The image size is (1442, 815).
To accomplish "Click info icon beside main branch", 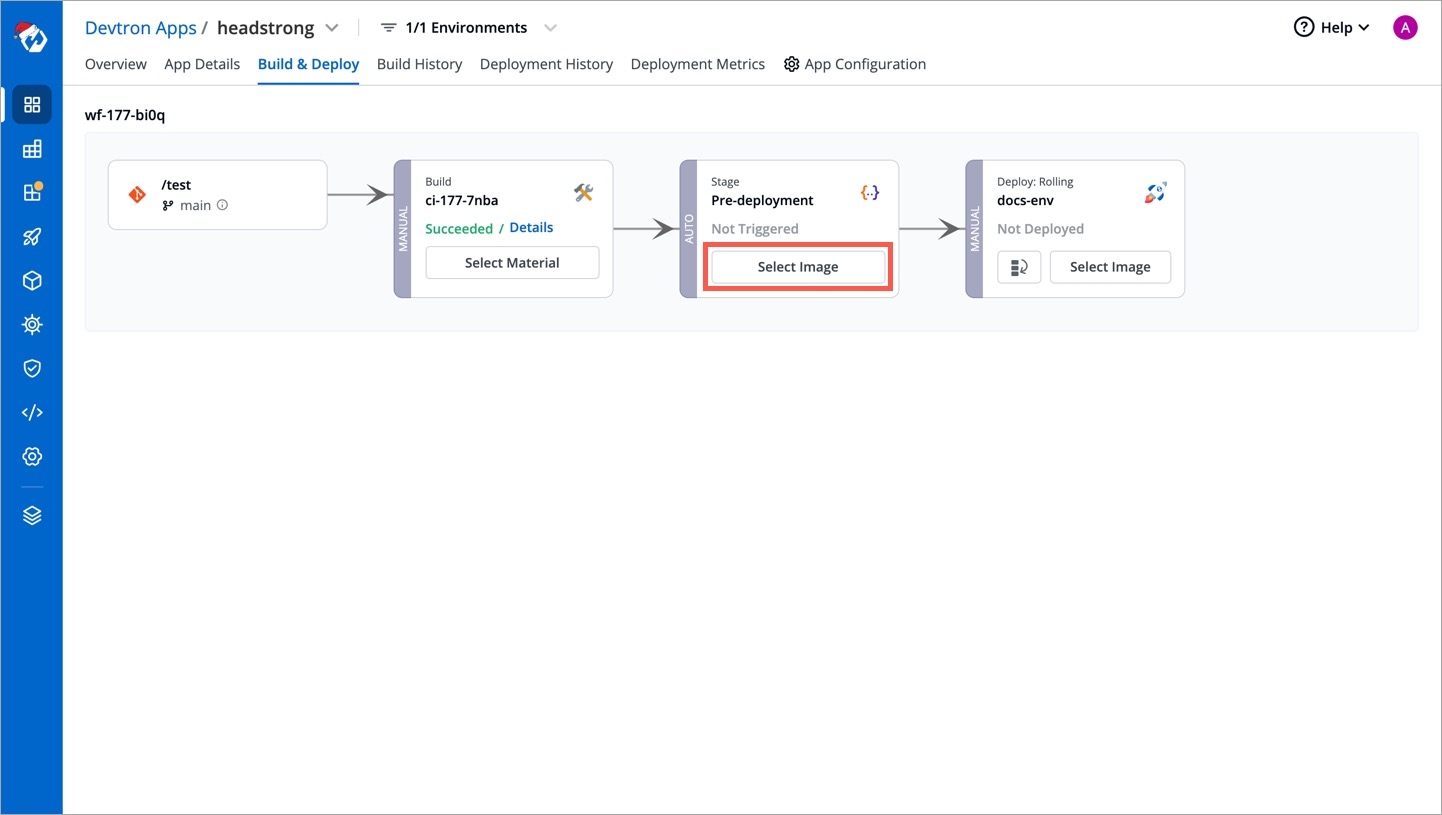I will 223,205.
